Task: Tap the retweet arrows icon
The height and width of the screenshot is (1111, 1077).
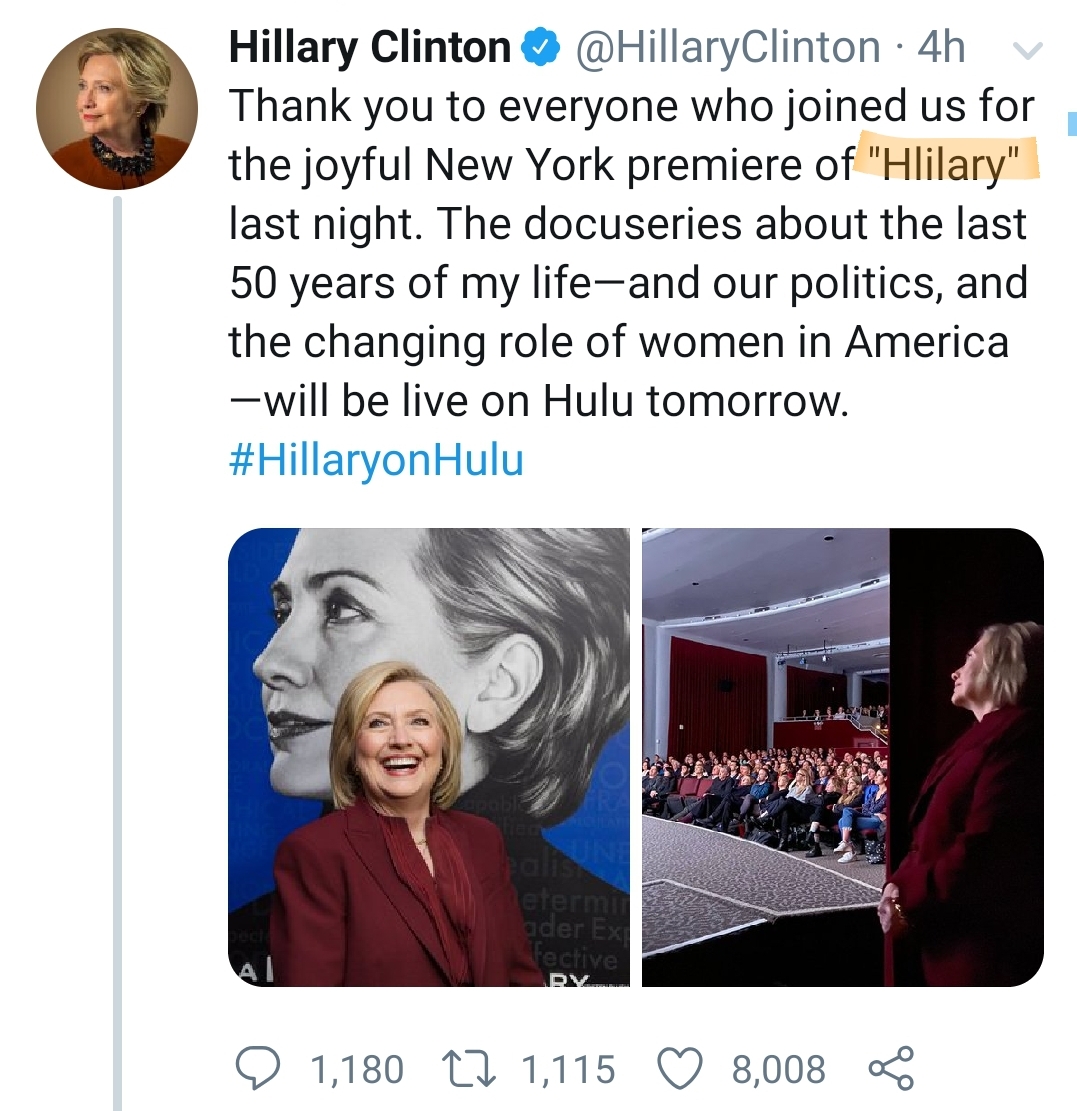Action: [468, 1068]
